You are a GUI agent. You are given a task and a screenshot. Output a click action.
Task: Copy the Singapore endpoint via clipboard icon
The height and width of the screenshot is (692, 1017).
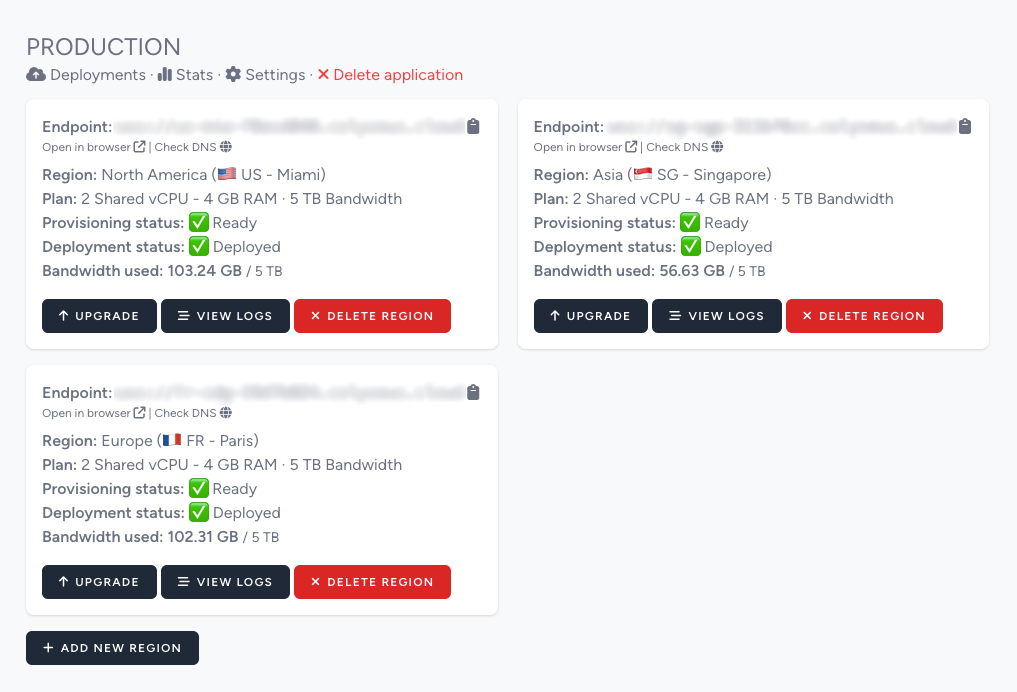pos(964,126)
